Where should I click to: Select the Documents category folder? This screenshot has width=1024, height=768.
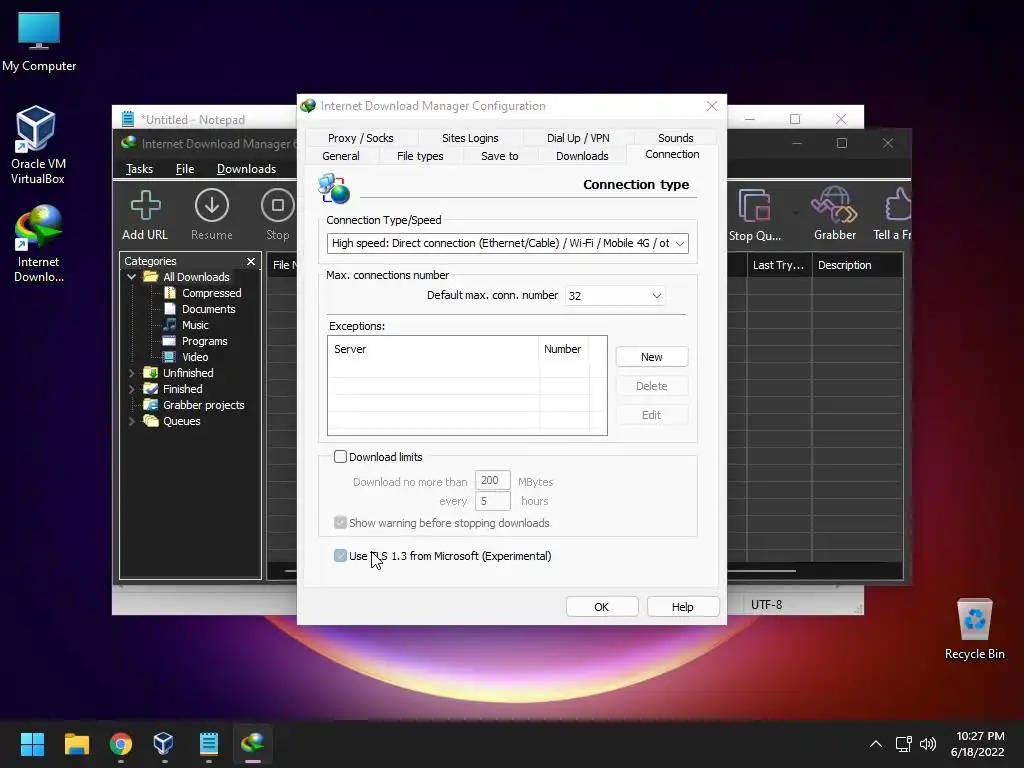click(x=208, y=309)
